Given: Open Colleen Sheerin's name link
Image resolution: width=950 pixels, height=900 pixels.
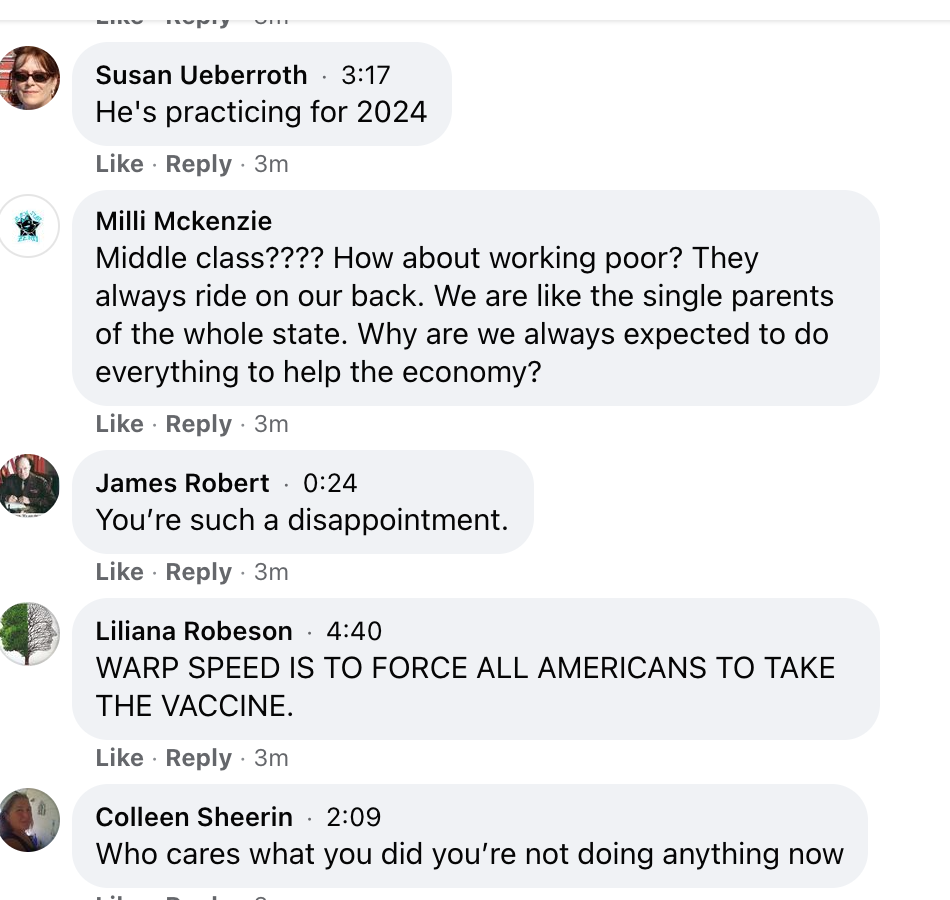Looking at the screenshot, I should [x=194, y=817].
